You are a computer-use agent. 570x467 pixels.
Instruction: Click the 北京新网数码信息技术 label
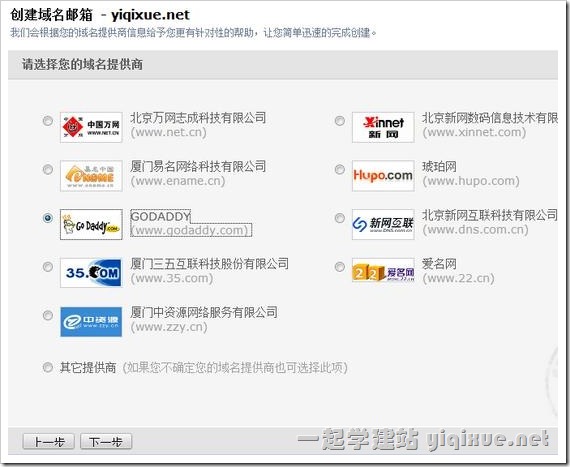click(x=490, y=118)
